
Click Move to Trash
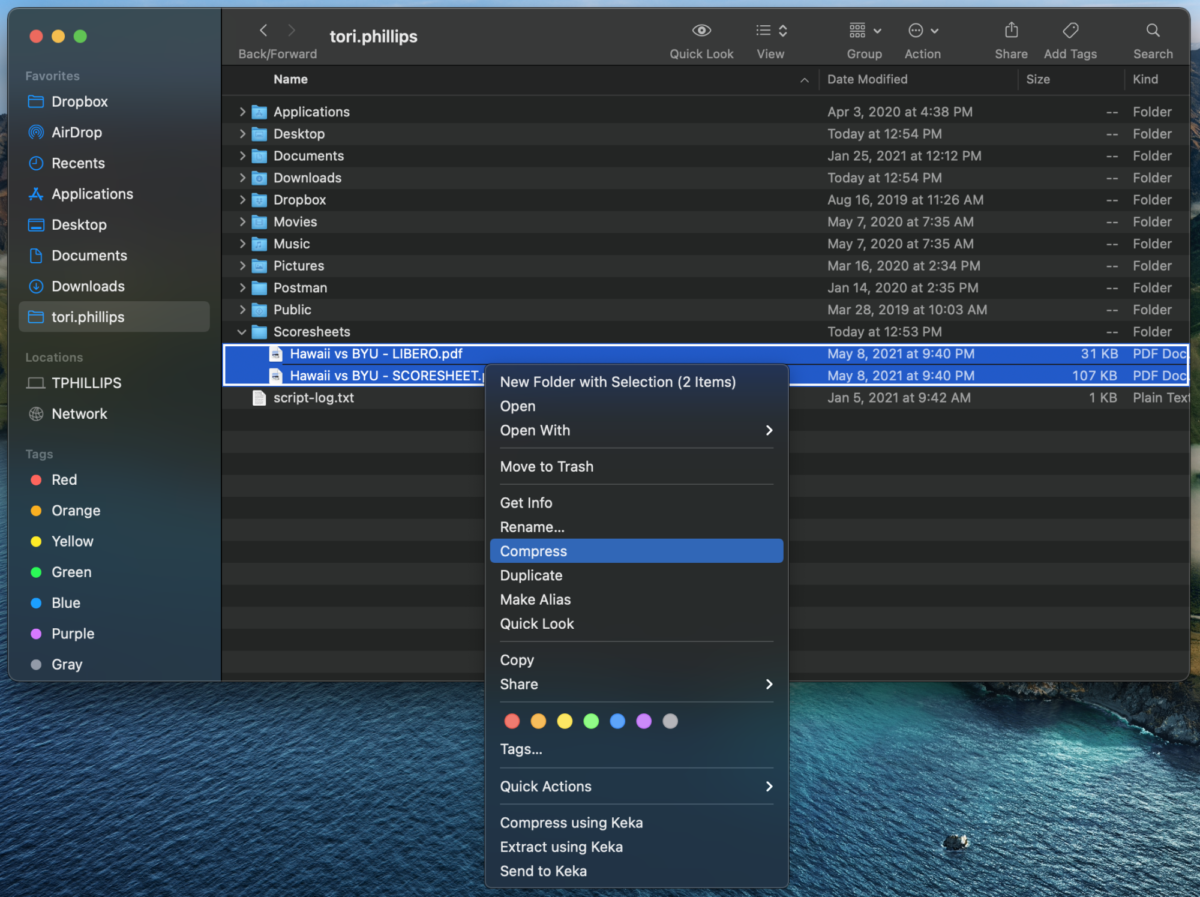(547, 466)
